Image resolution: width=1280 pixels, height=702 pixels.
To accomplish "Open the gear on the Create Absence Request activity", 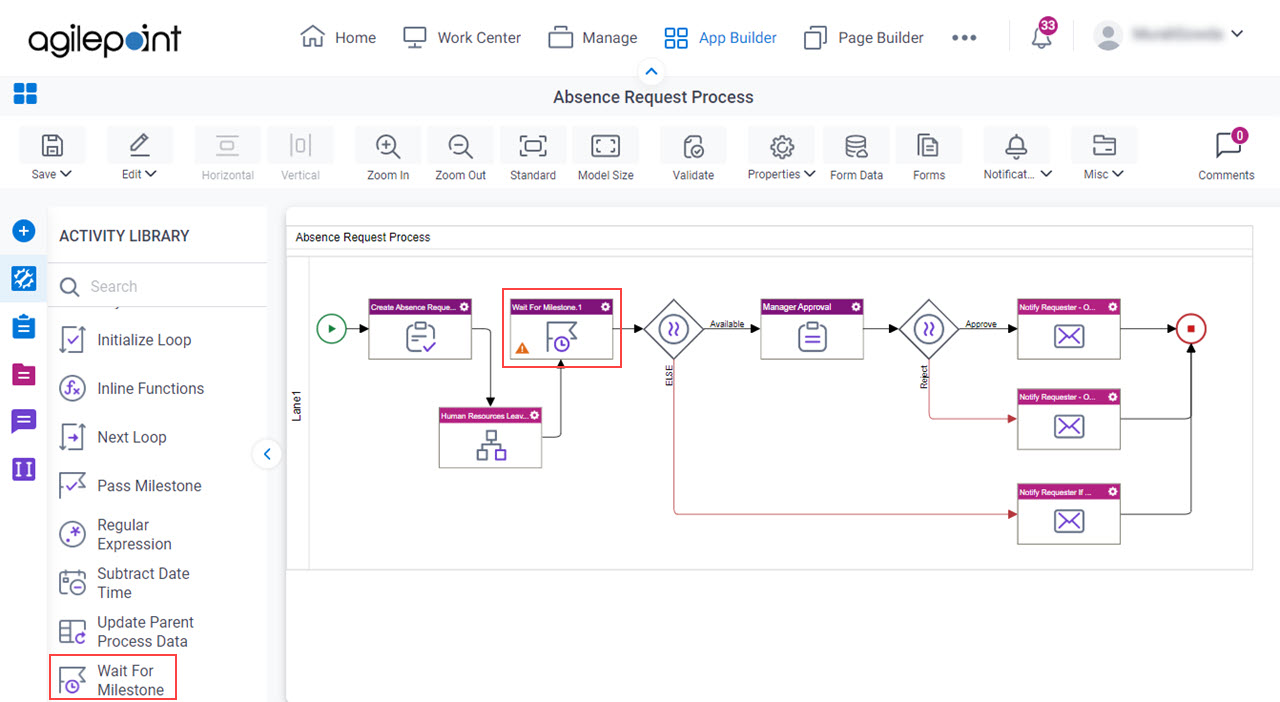I will point(464,307).
